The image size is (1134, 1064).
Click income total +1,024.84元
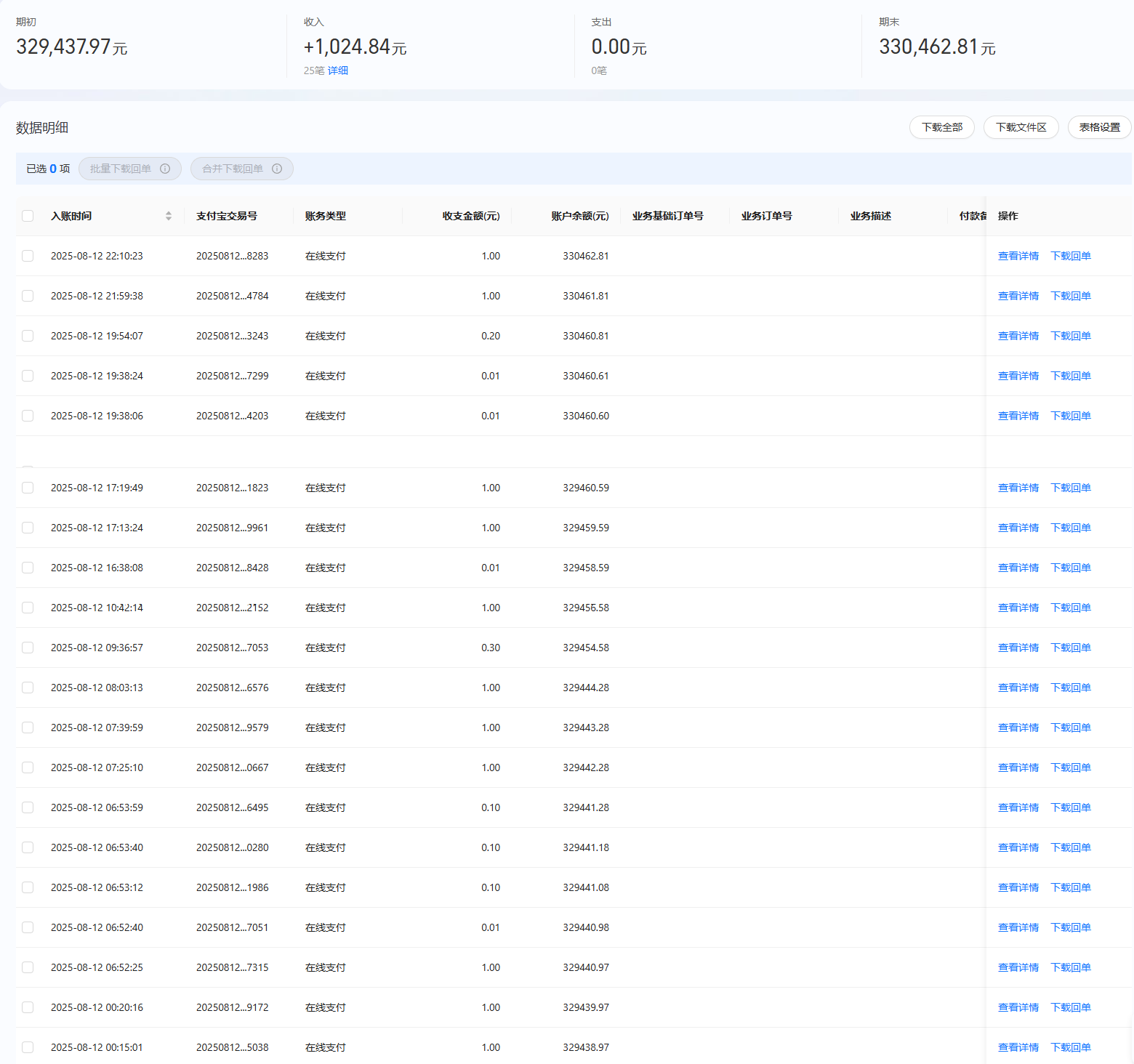point(355,47)
